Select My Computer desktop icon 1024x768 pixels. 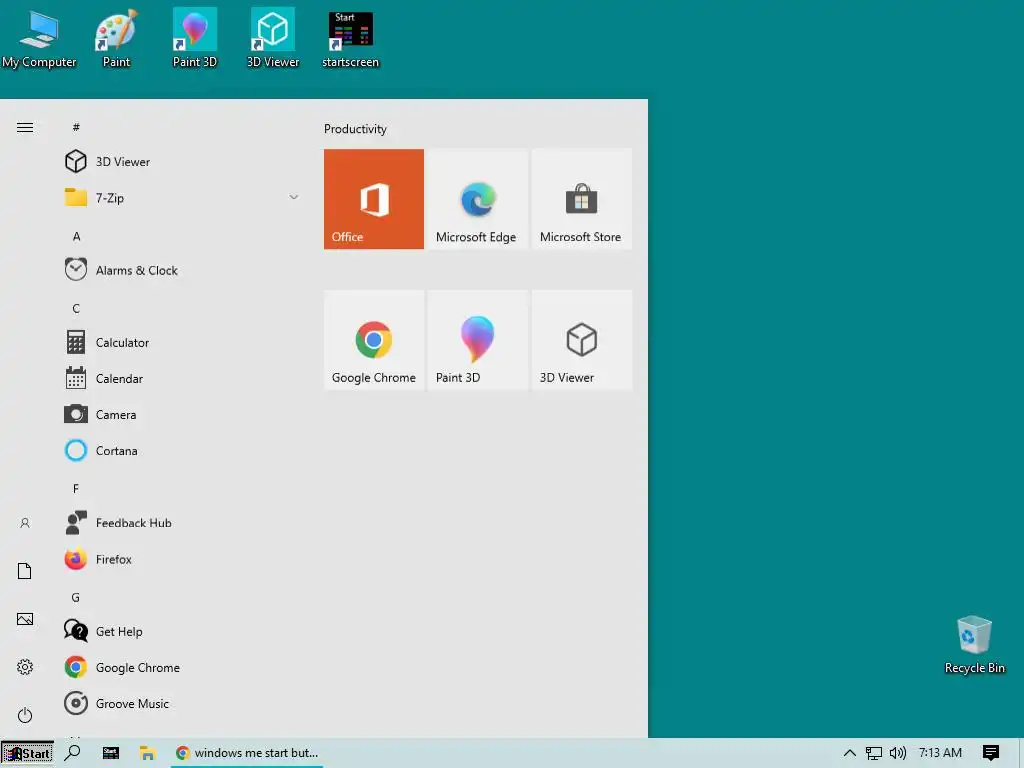[x=39, y=39]
